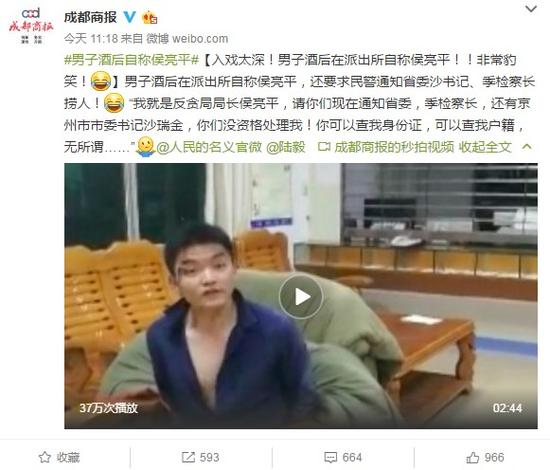
Task: Click the membership crown badge icon
Action: [149, 17]
